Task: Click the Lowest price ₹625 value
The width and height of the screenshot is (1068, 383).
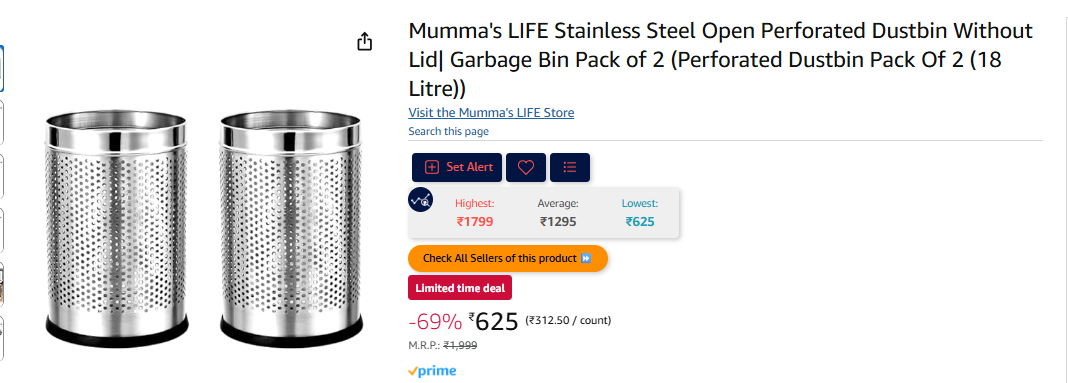Action: coord(640,221)
